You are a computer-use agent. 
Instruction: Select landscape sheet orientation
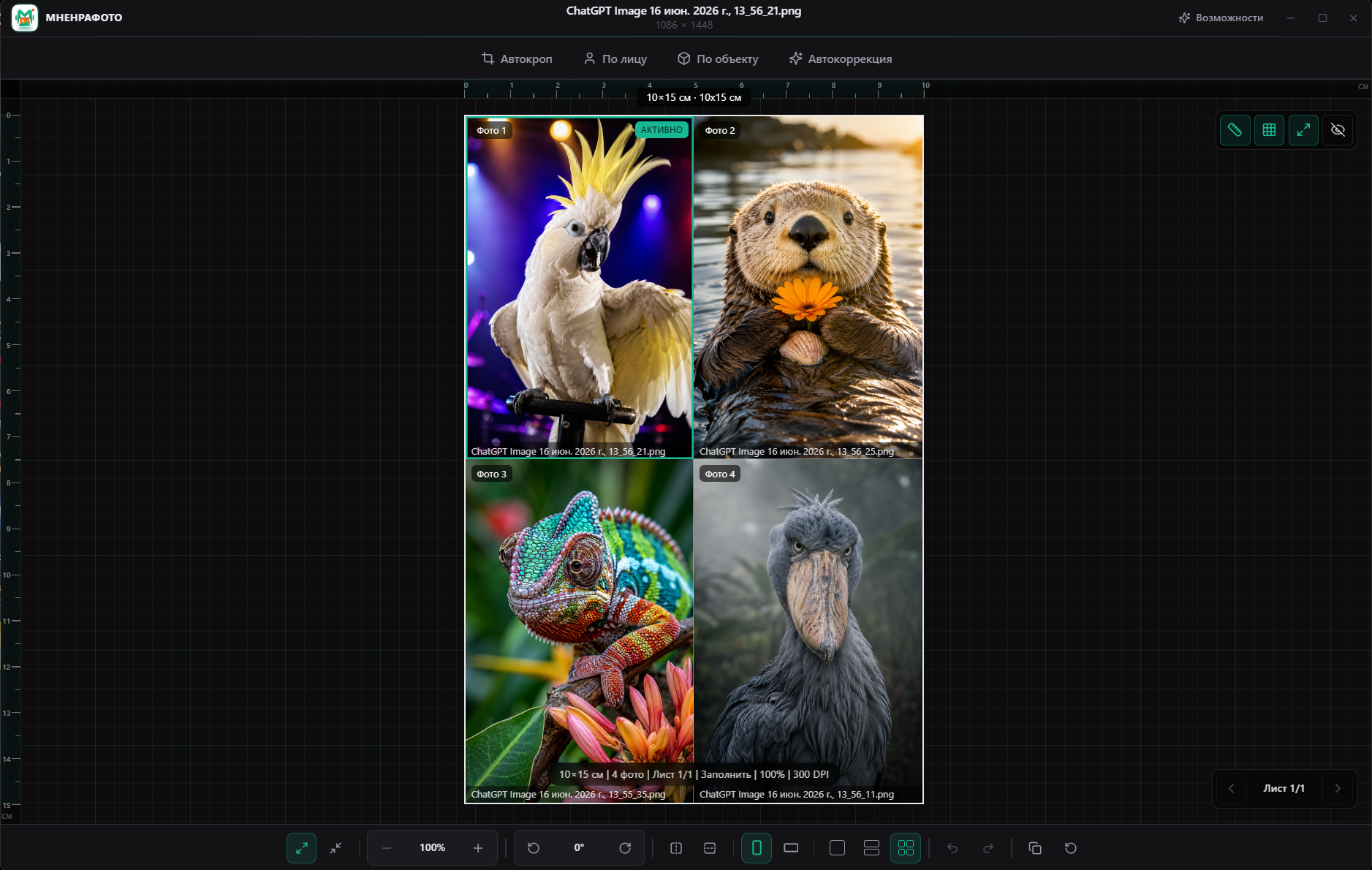click(791, 848)
